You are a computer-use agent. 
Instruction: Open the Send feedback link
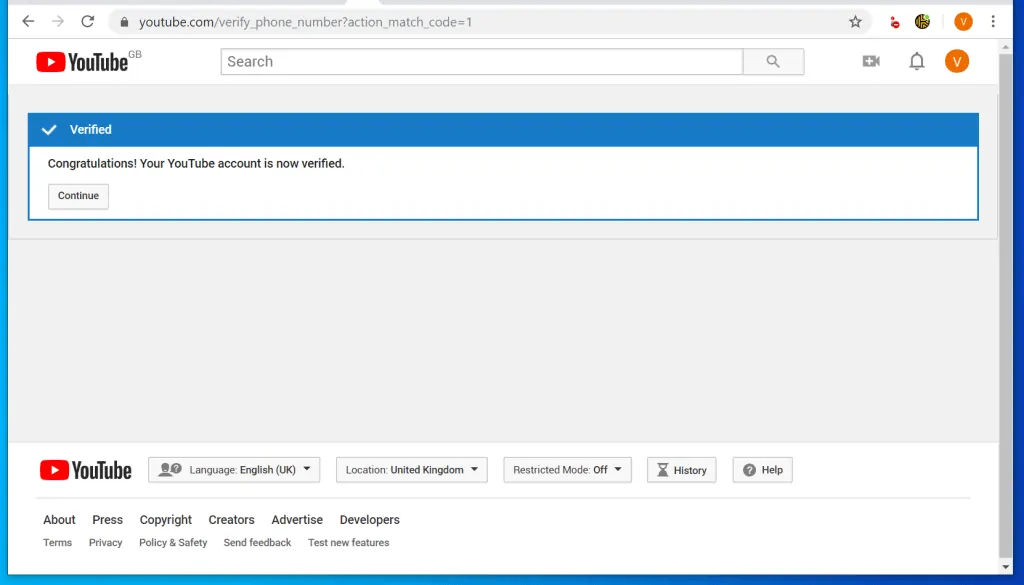(257, 542)
